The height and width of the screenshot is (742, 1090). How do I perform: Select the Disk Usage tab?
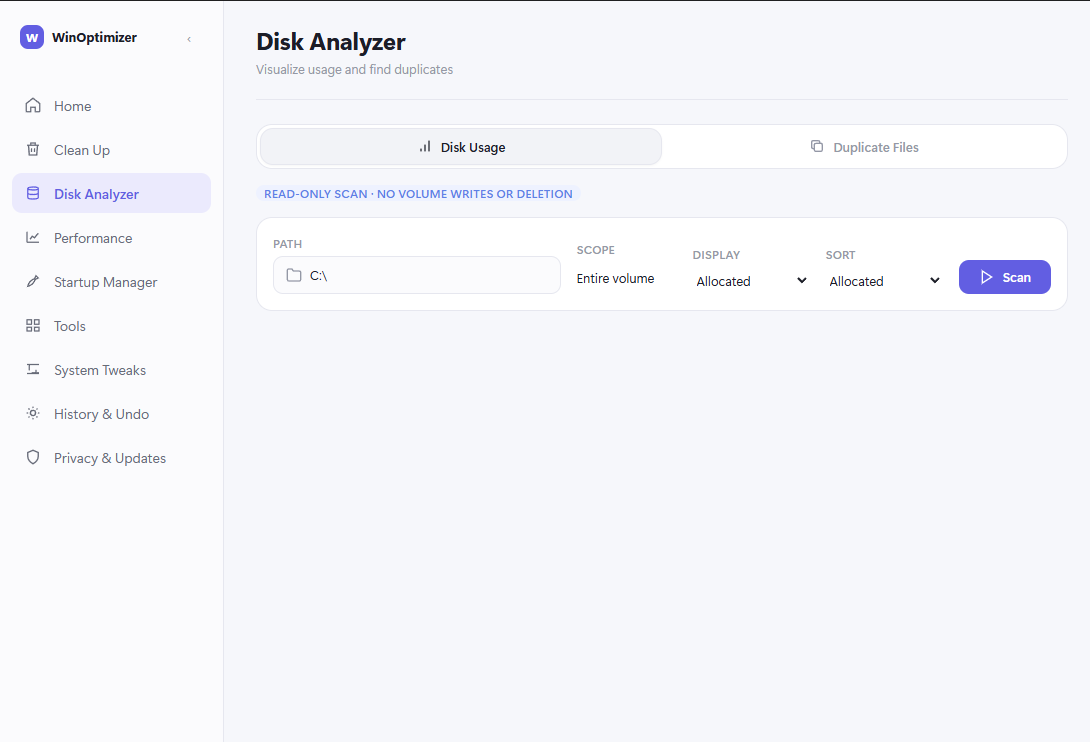click(461, 147)
